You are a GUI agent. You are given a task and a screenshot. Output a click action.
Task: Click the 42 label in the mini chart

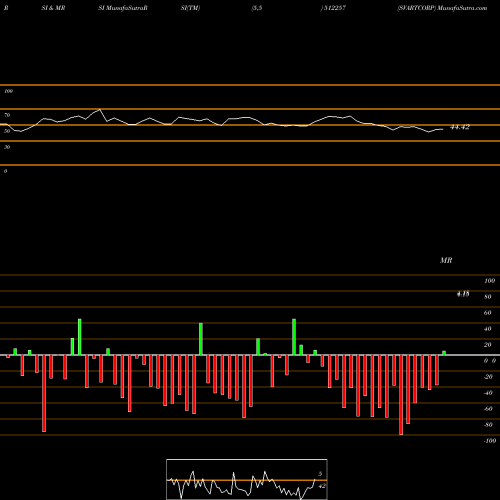pyautogui.click(x=322, y=486)
